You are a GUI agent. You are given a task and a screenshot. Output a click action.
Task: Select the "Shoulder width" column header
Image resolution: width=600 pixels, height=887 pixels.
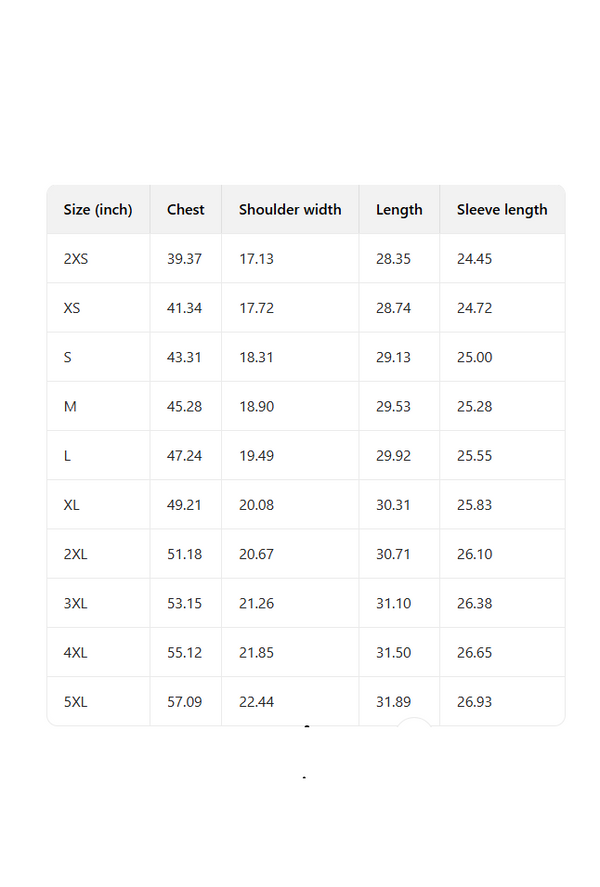coord(290,210)
